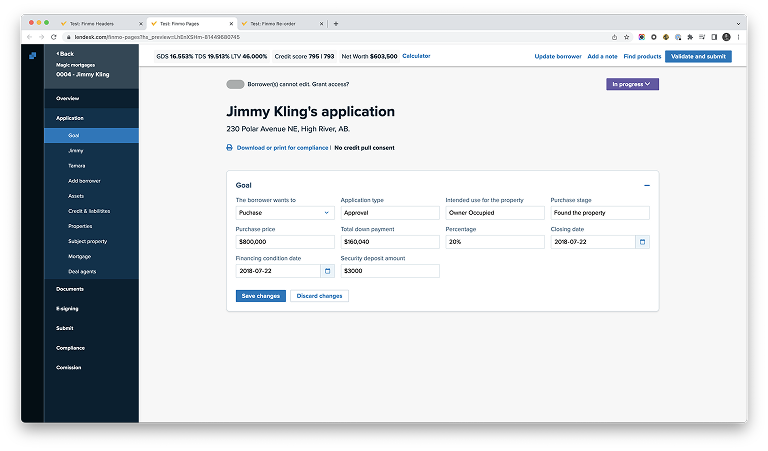This screenshot has height=451, width=768.
Task: Open the black ring extension icon
Action: point(653,37)
